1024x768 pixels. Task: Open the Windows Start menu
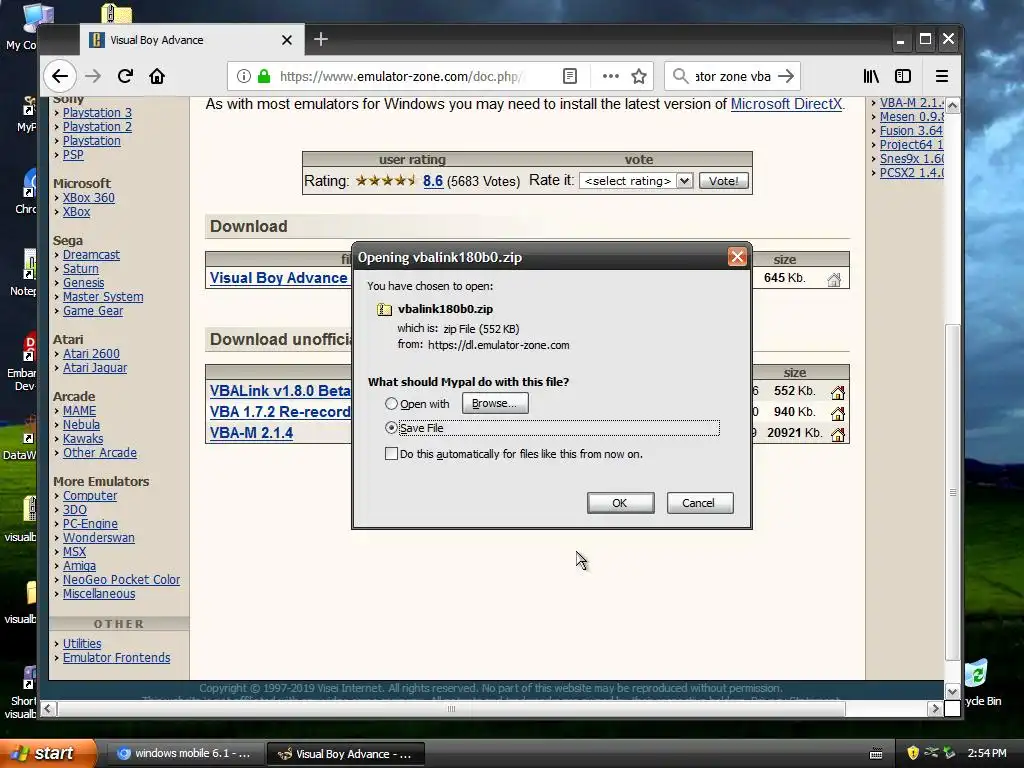point(46,753)
